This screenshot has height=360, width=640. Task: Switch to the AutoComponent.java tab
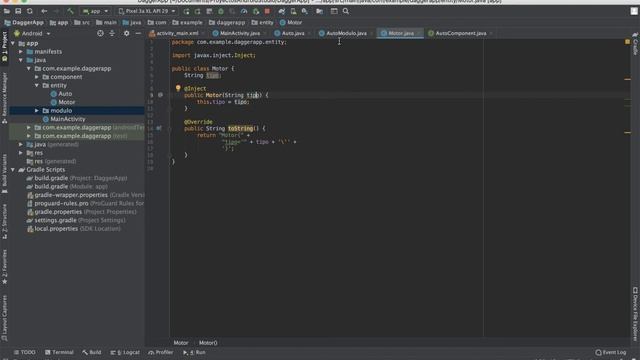tap(461, 33)
